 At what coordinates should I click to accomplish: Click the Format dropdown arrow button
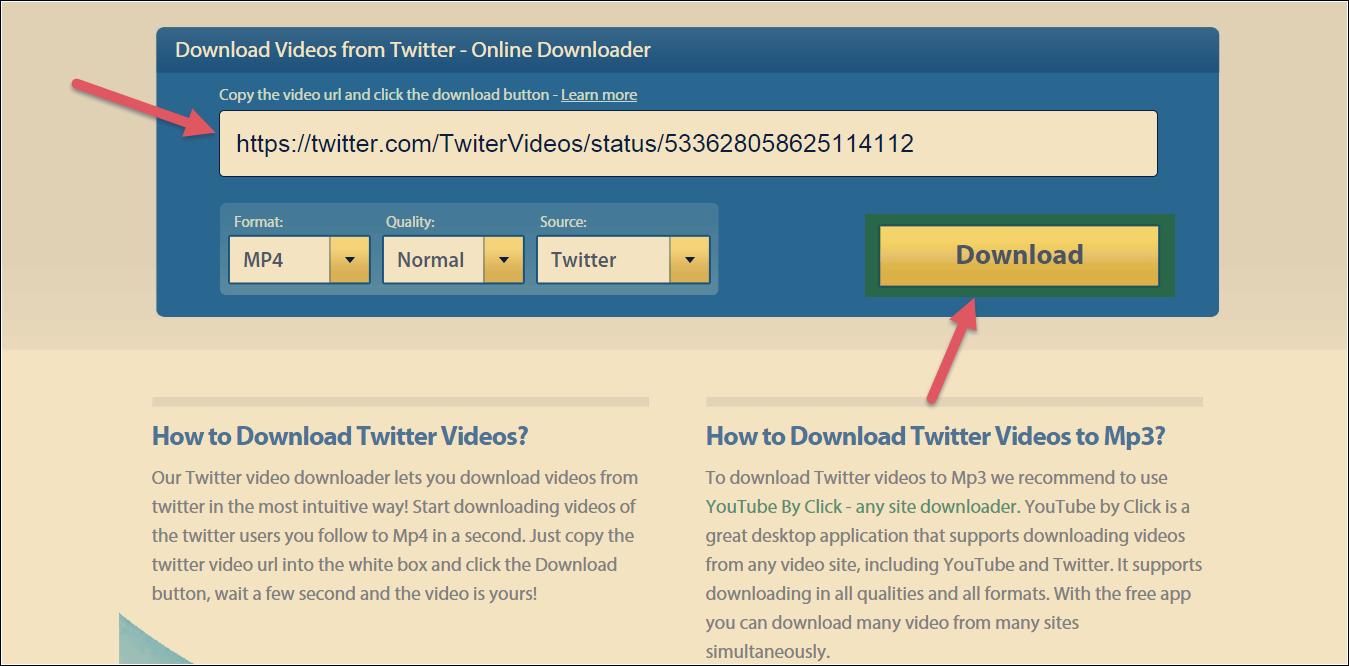[x=349, y=260]
